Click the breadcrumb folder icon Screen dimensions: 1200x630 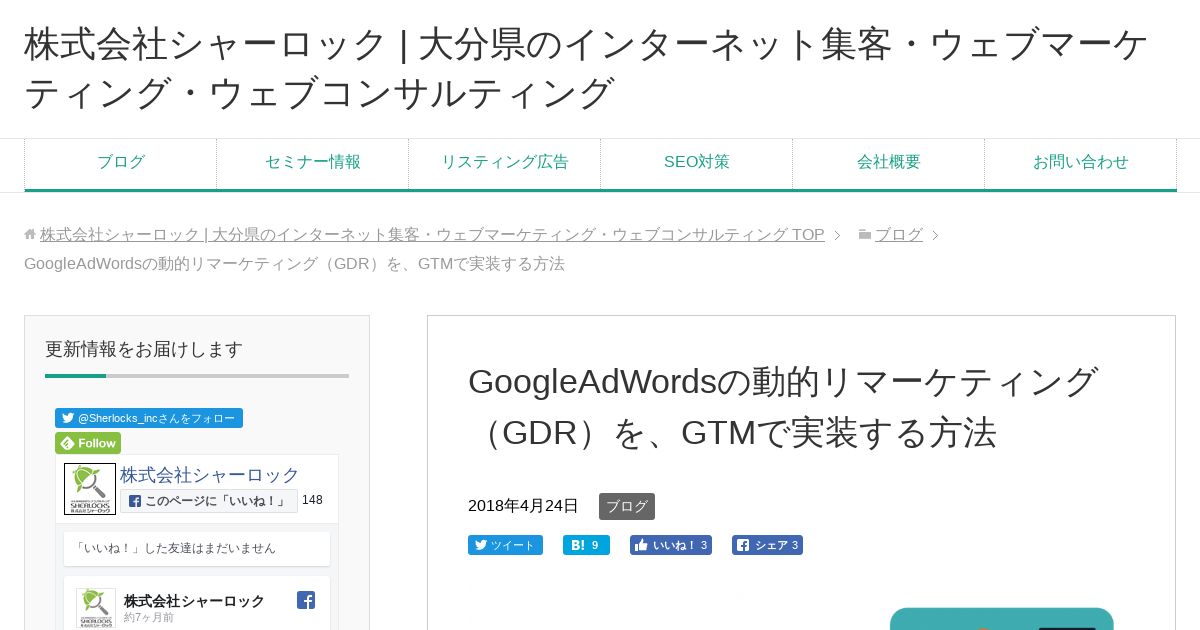pos(865,234)
